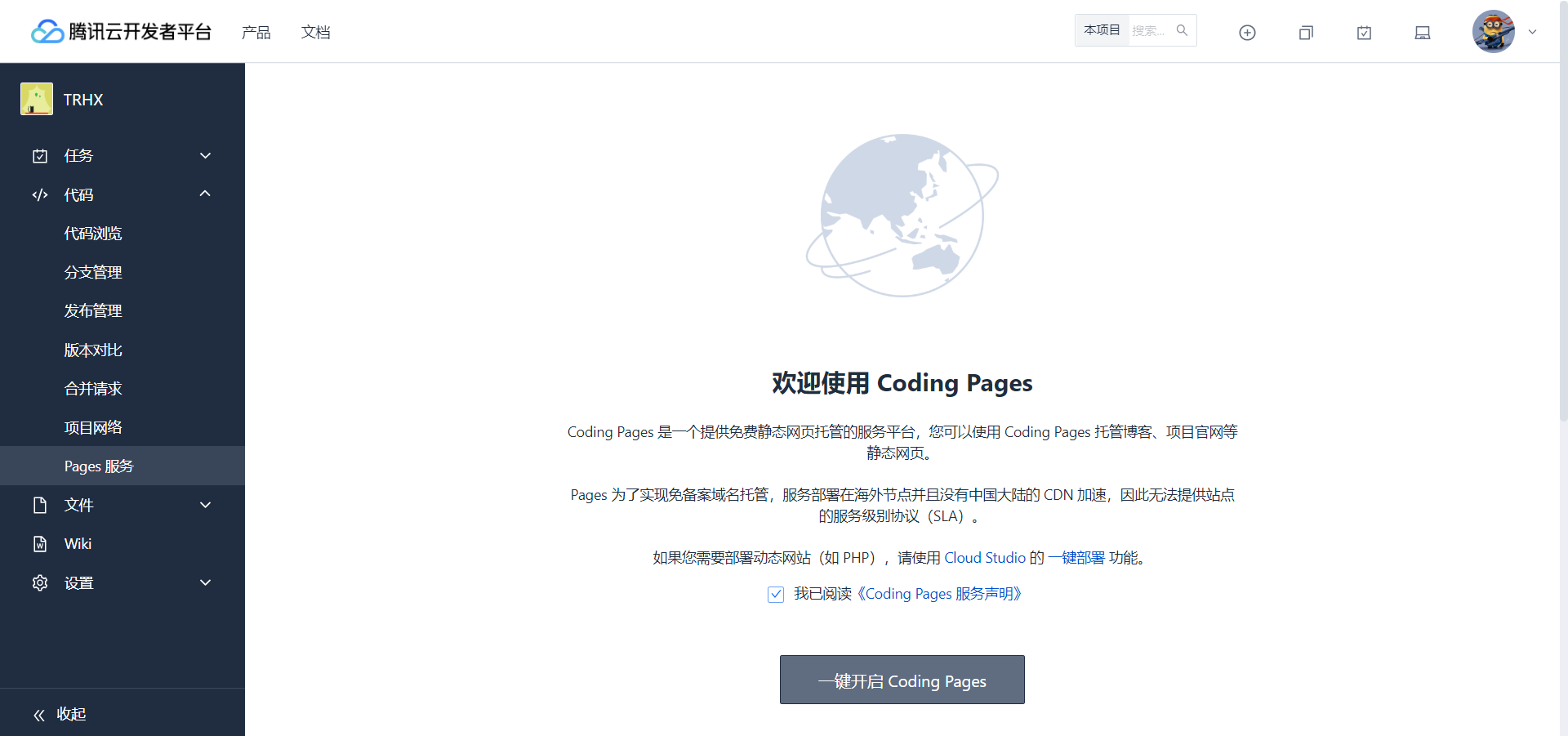
Task: Click the 设置 gear icon in sidebar
Action: tap(40, 582)
